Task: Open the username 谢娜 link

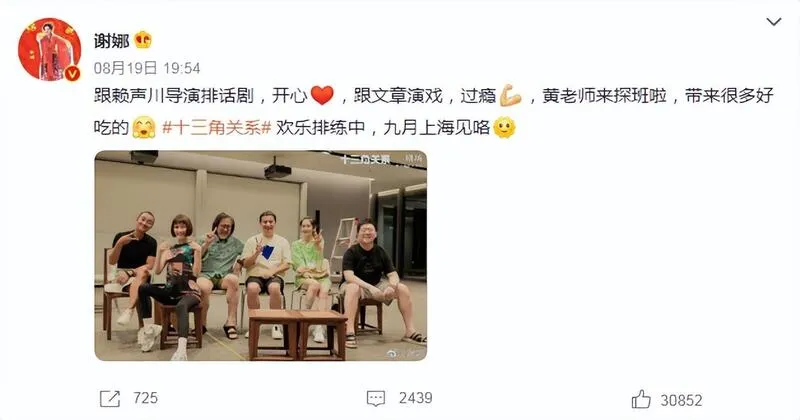Action: pos(111,40)
